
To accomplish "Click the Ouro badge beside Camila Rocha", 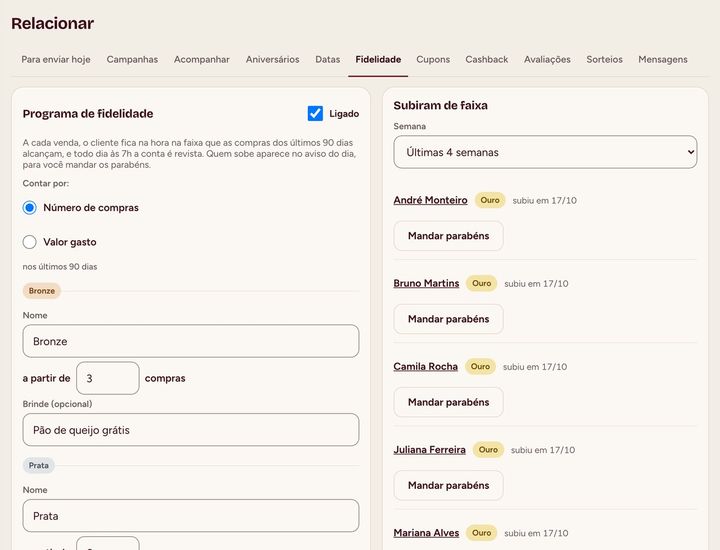I will point(480,366).
